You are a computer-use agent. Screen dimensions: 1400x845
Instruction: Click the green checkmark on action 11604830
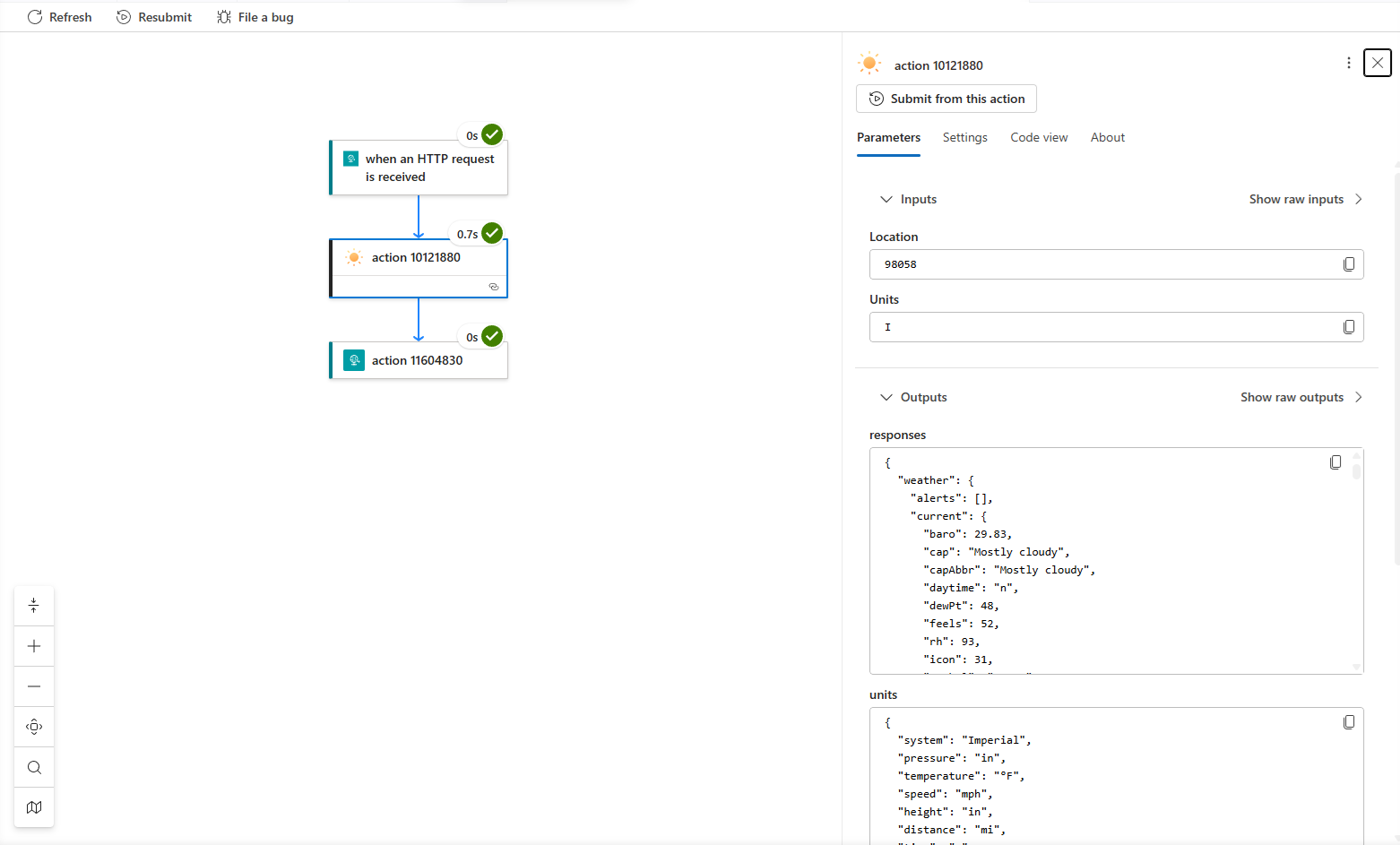(492, 336)
